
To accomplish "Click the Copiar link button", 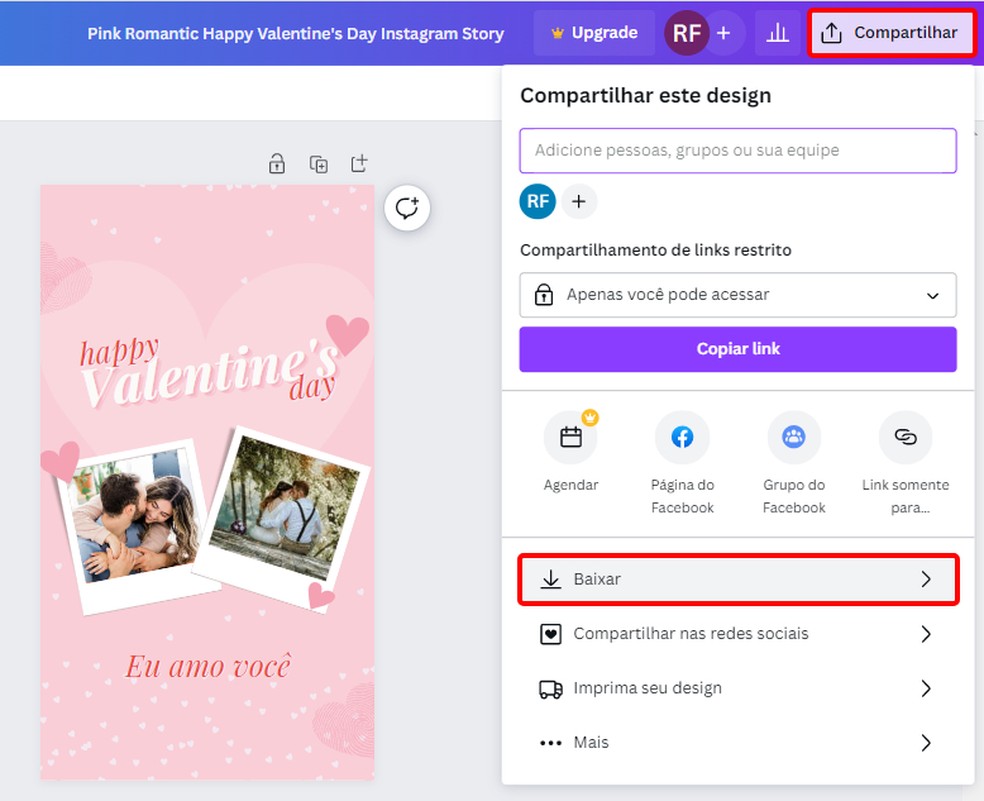I will tap(738, 349).
